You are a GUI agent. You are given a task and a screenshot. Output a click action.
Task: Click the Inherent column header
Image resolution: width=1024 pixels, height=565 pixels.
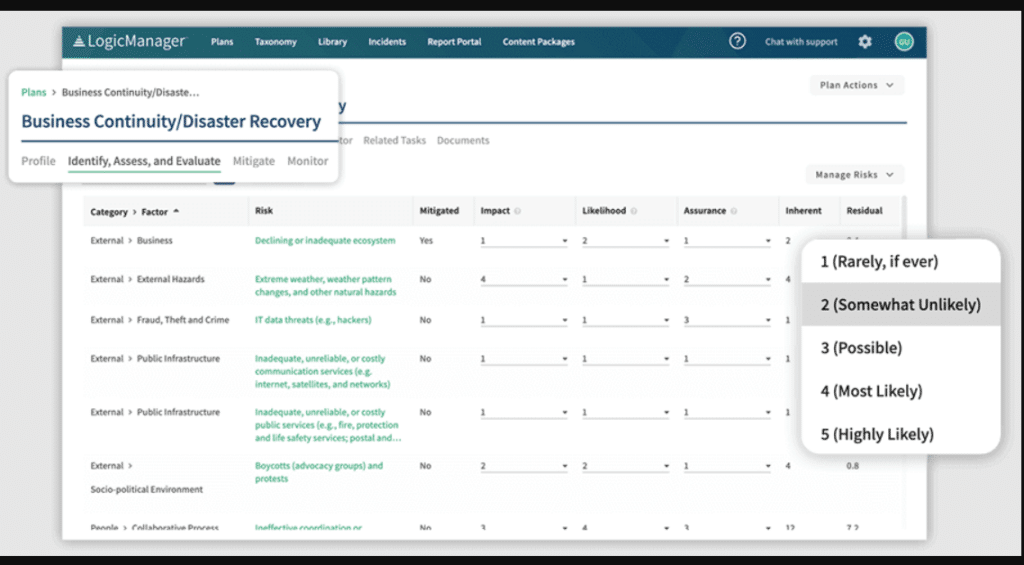pos(803,211)
